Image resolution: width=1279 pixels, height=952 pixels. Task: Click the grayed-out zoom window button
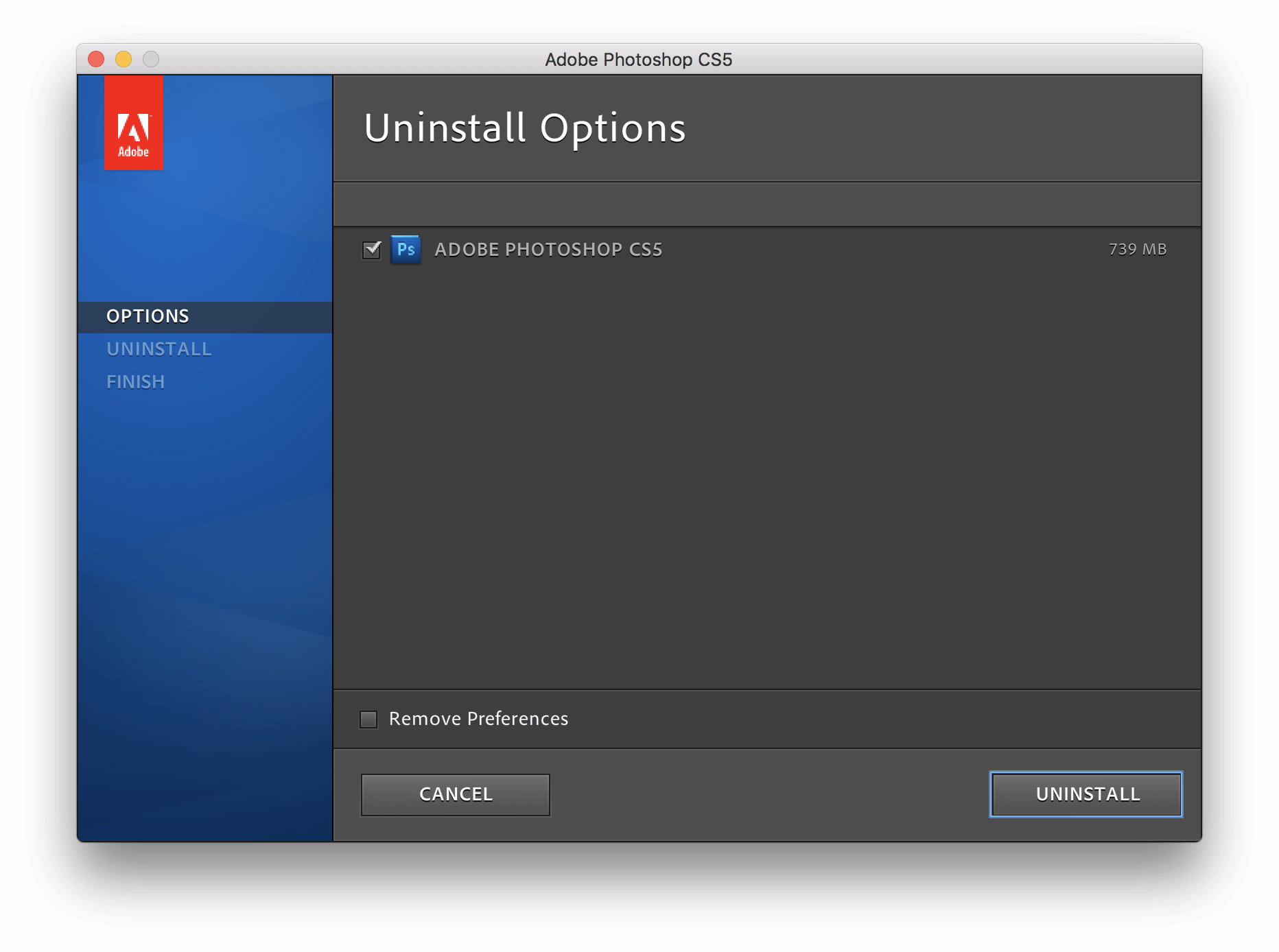(151, 60)
